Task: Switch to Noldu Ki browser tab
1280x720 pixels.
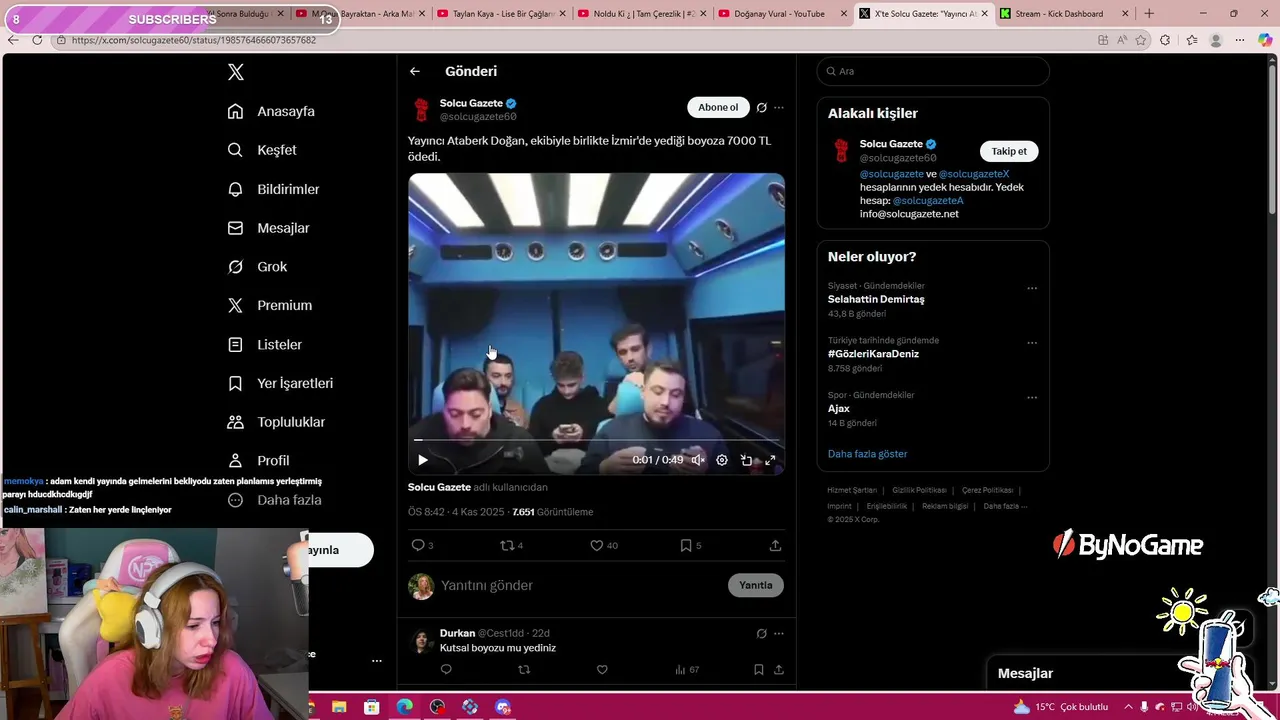Action: (x=640, y=13)
